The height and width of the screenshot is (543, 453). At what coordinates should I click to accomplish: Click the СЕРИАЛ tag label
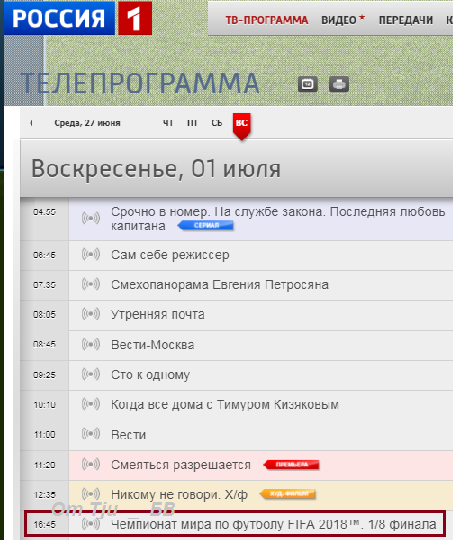tap(205, 225)
